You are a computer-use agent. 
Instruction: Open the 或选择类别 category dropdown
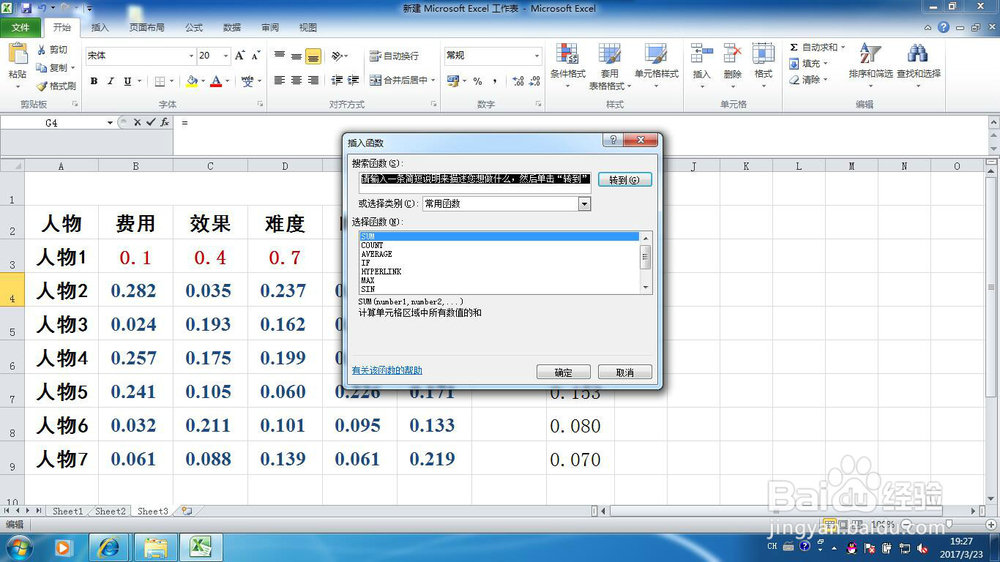click(x=584, y=203)
